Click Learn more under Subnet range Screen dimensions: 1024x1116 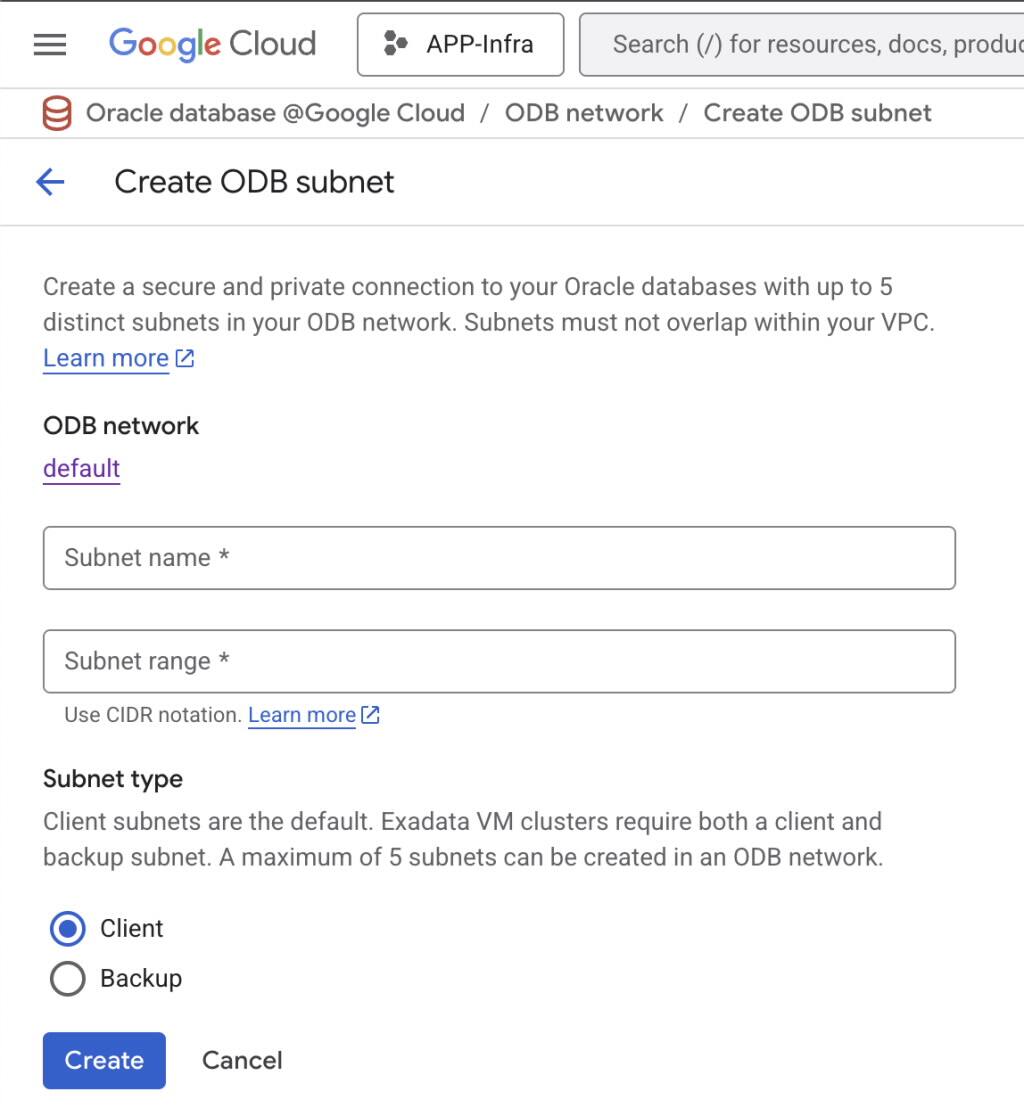click(302, 714)
